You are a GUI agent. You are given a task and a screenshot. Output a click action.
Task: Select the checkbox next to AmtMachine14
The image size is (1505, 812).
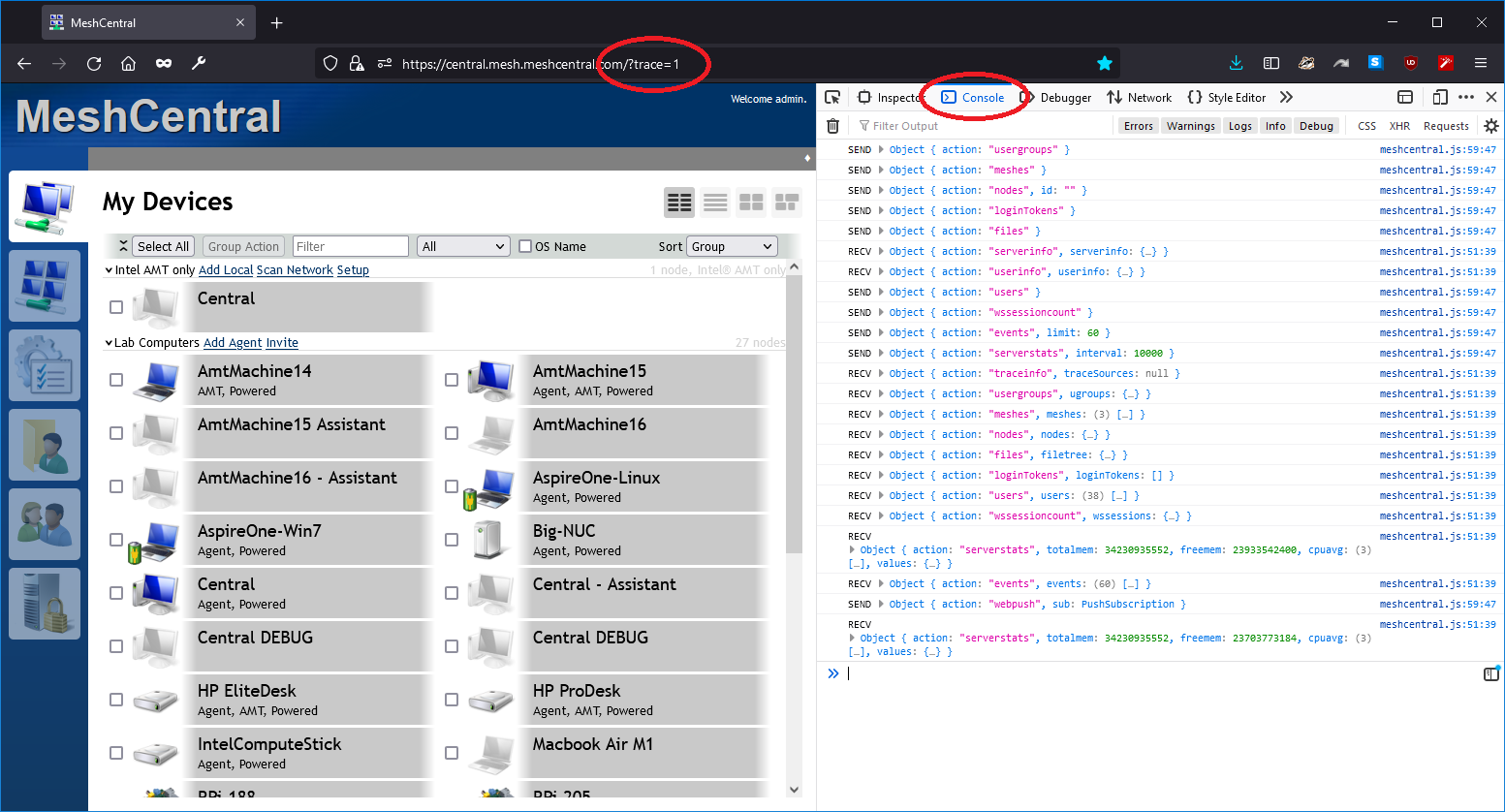pos(116,379)
